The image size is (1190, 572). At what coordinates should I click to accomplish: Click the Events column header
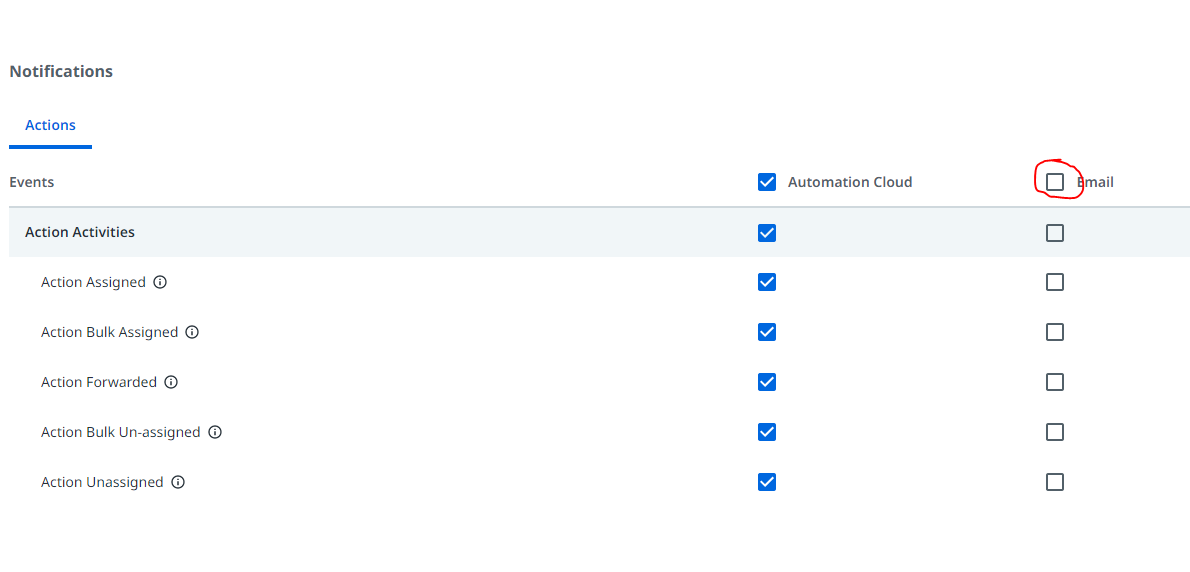coord(31,182)
